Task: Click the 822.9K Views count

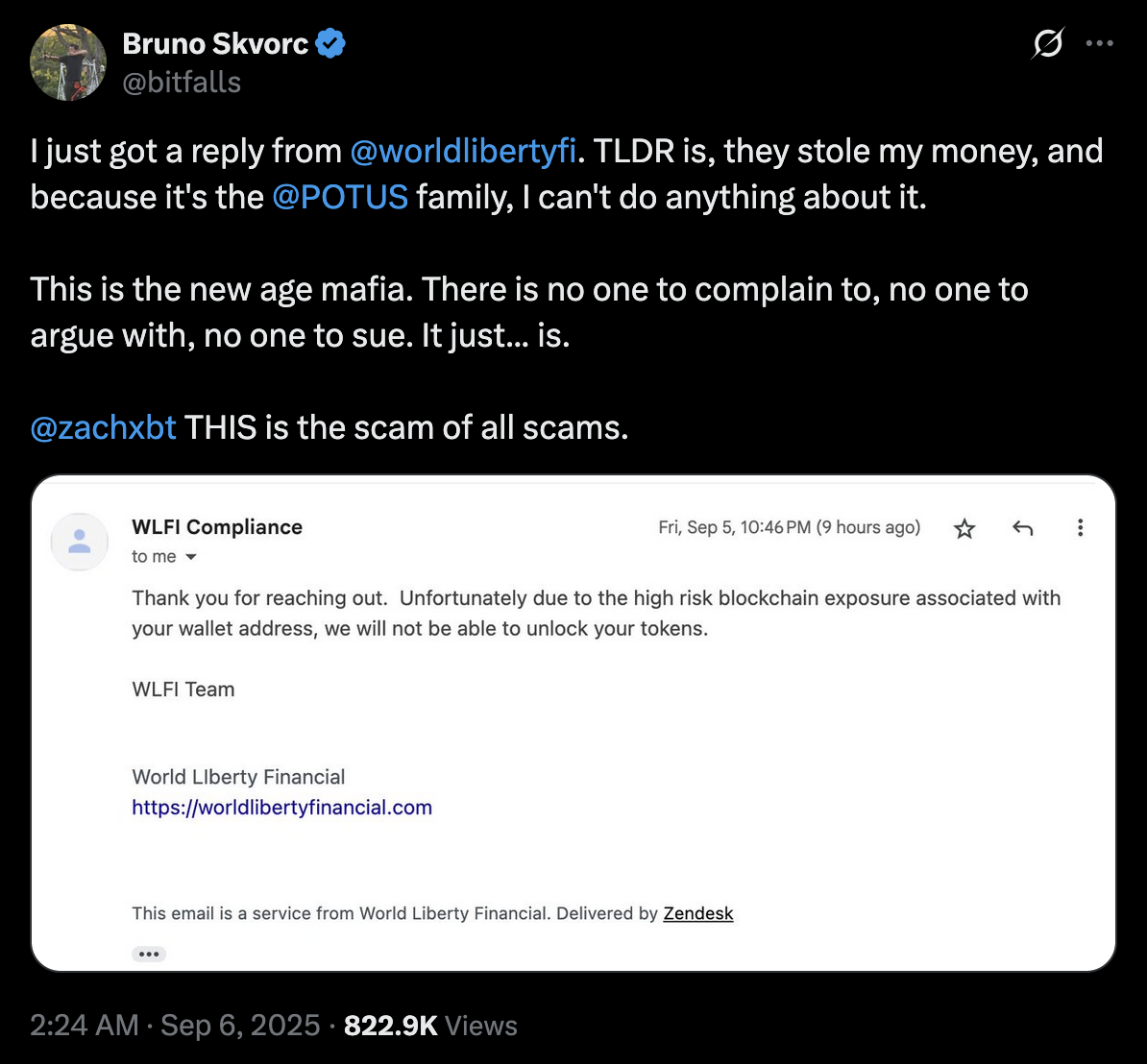Action: (x=430, y=1026)
